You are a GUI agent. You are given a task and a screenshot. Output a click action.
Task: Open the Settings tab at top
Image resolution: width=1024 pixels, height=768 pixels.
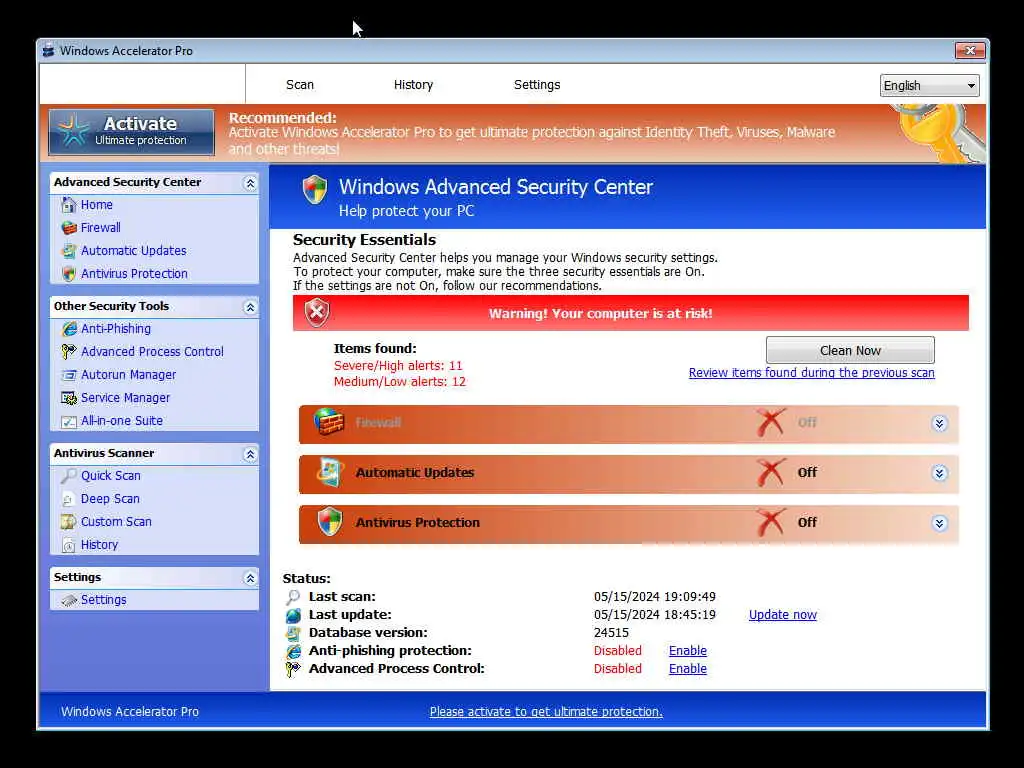[x=537, y=85]
